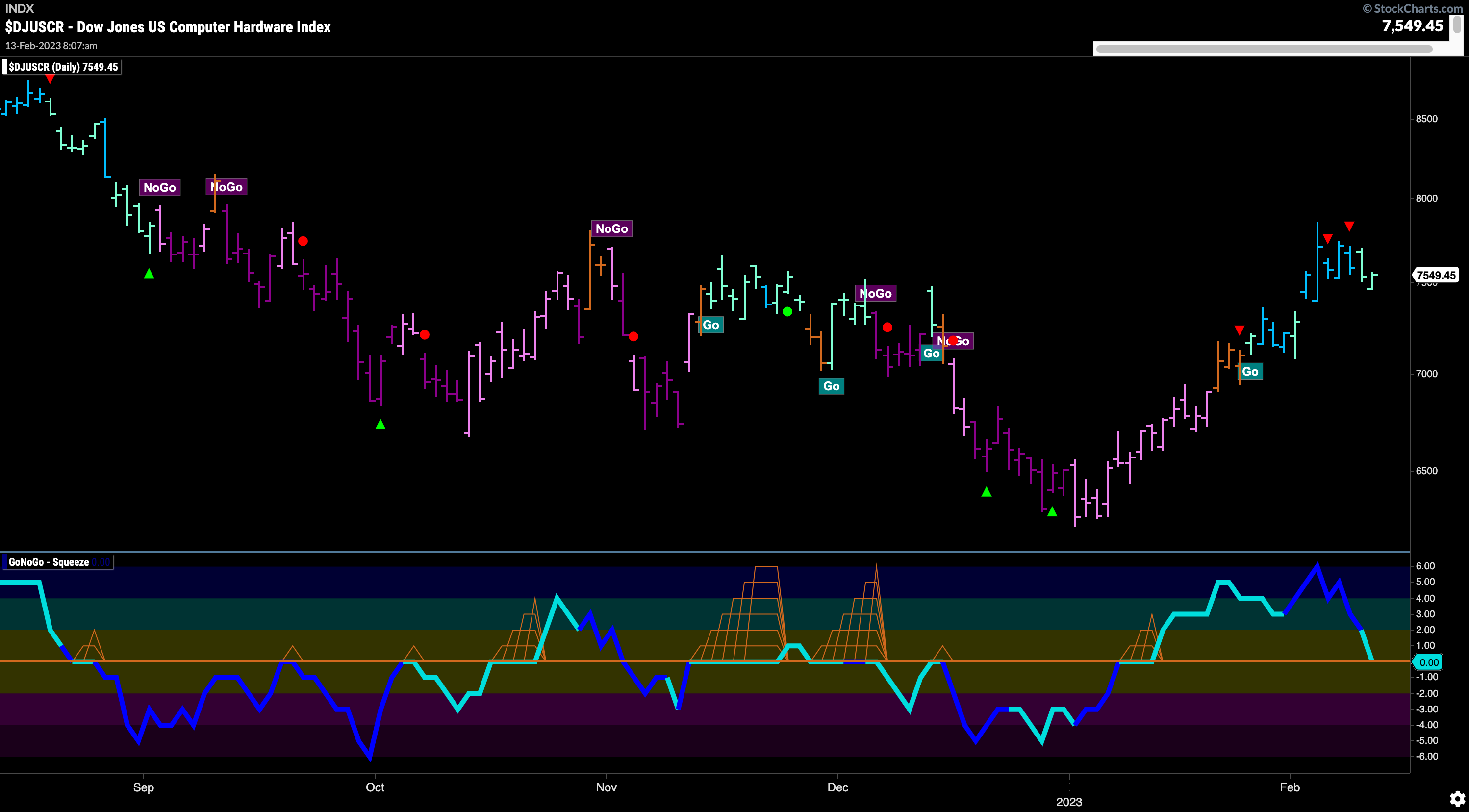Click the vertical scrollbar thumb beside the 7,549.45 header price
The image size is (1469, 812).
pyautogui.click(x=1457, y=25)
